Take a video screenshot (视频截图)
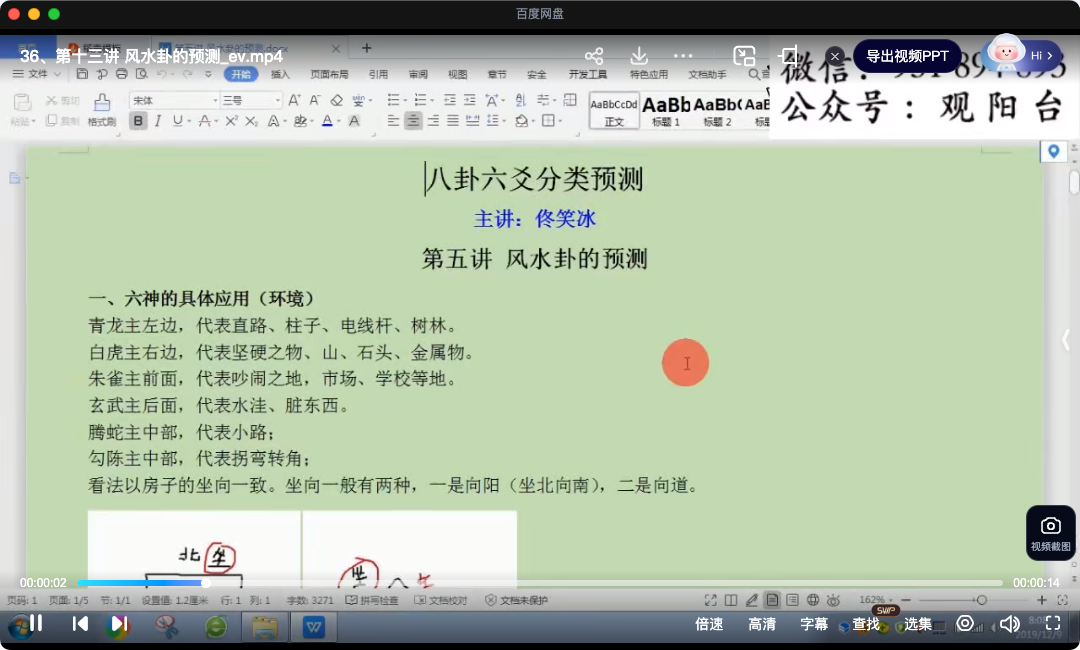The image size is (1080, 650). point(1050,532)
